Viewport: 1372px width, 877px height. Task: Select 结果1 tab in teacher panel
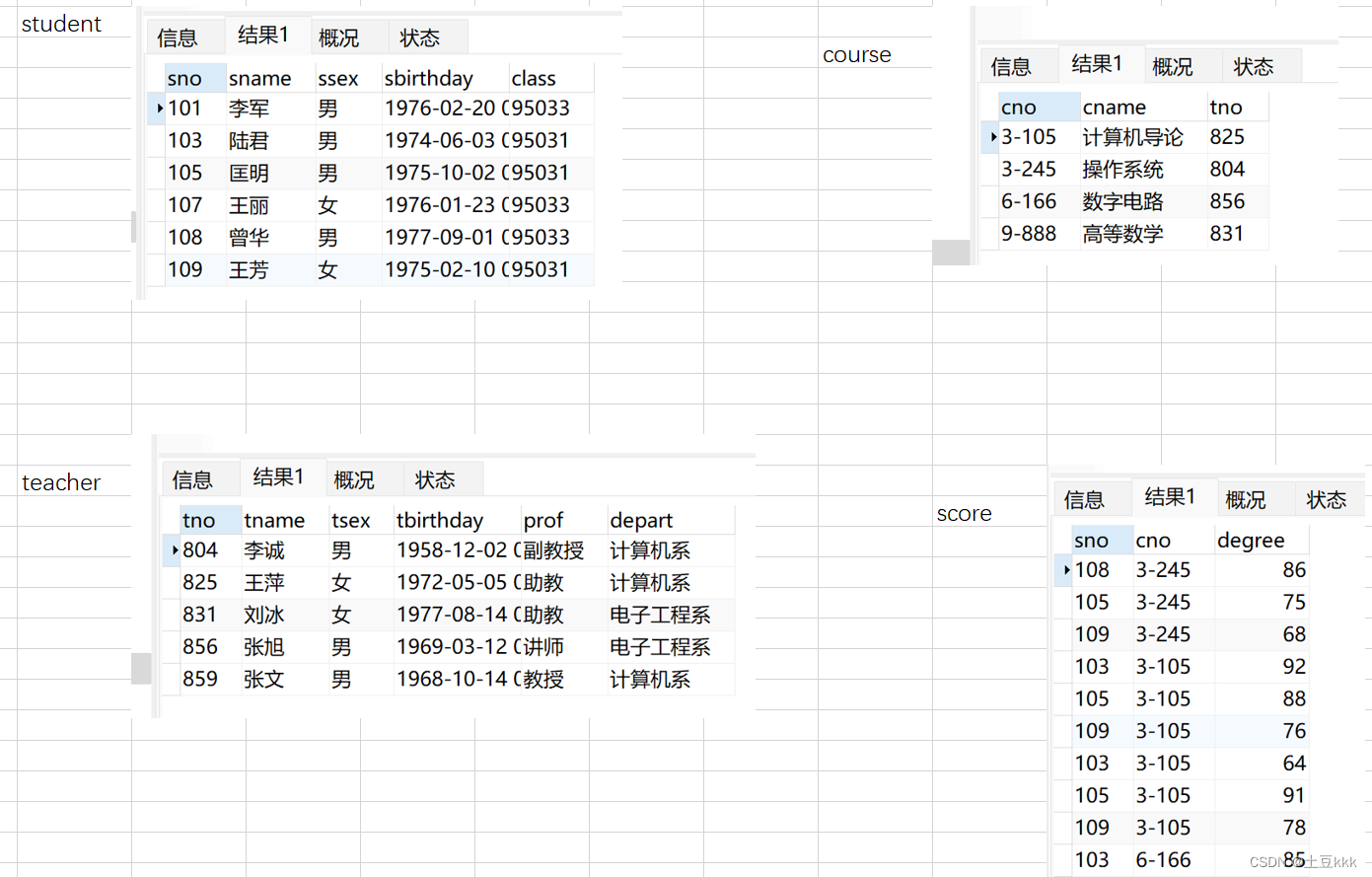278,477
